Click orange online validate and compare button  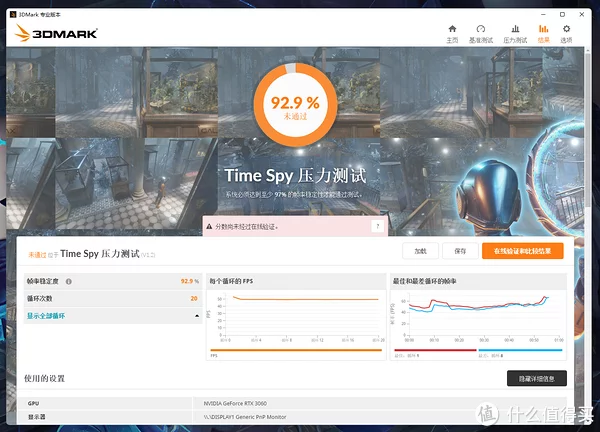(522, 251)
